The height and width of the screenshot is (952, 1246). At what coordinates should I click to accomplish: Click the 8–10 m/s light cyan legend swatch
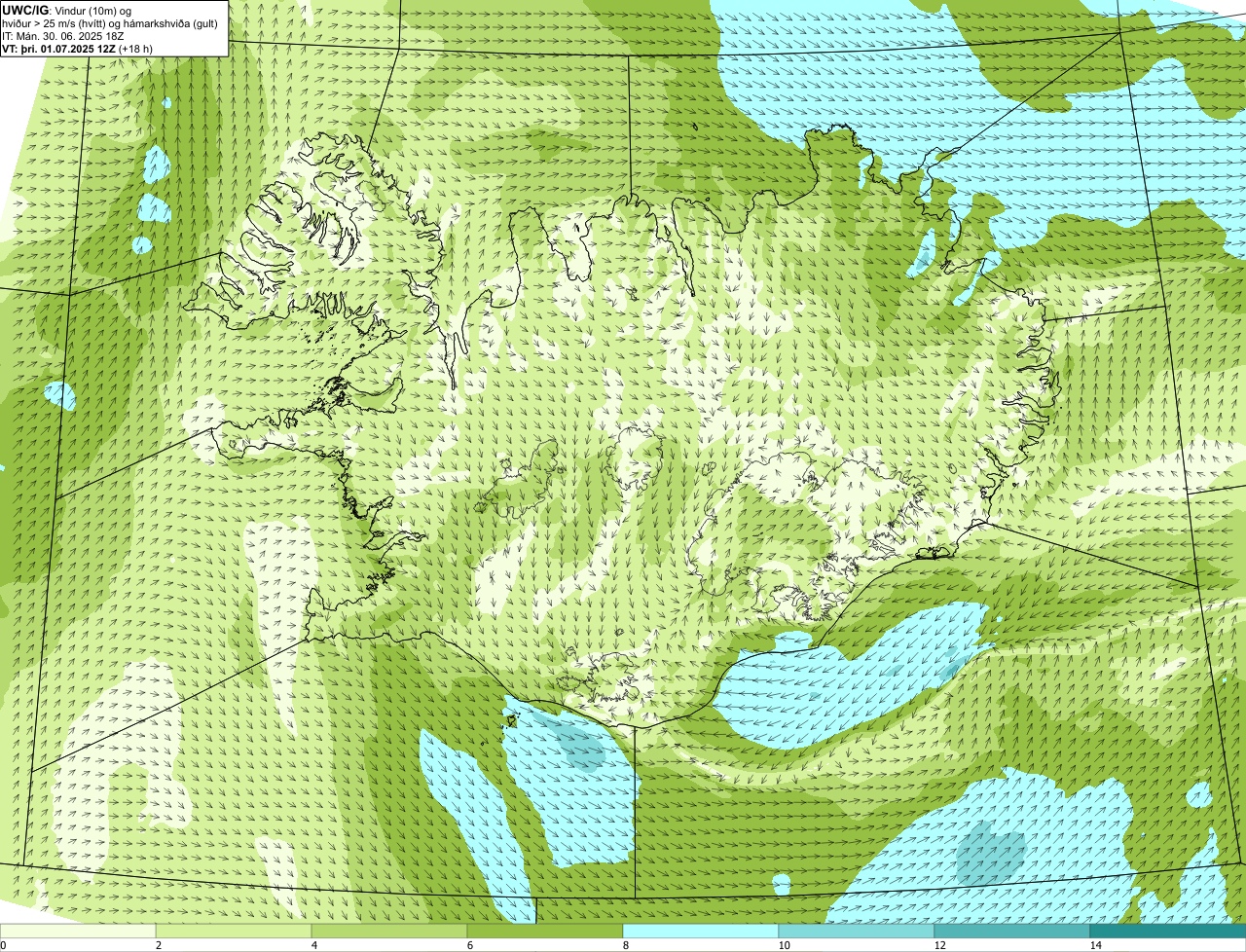701,931
